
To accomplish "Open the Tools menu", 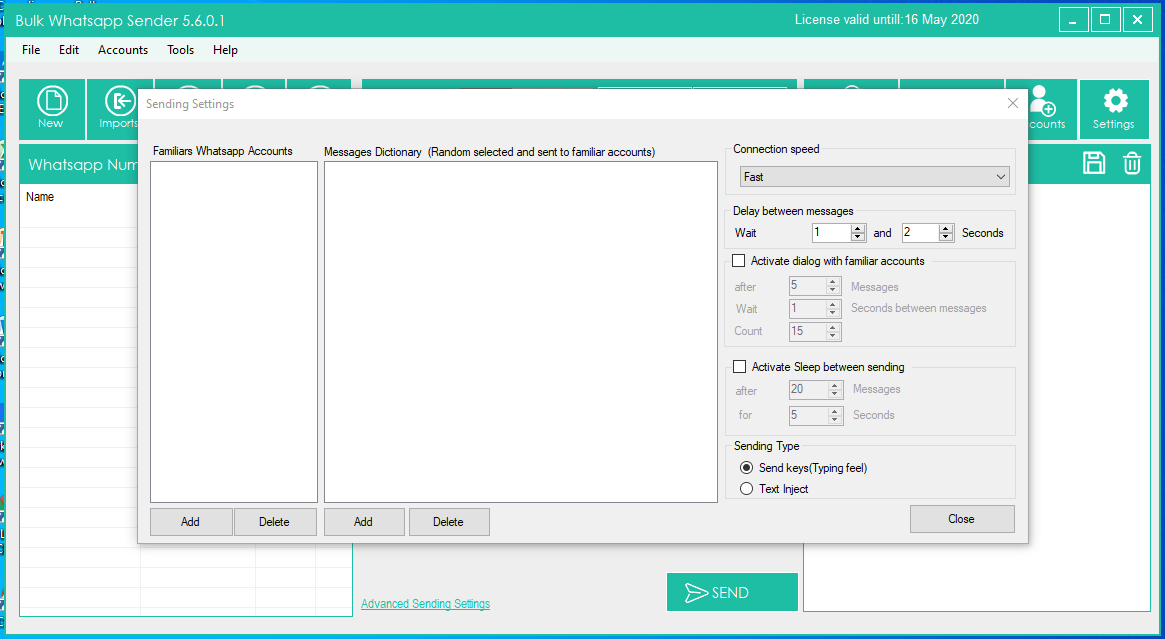I will tap(180, 50).
